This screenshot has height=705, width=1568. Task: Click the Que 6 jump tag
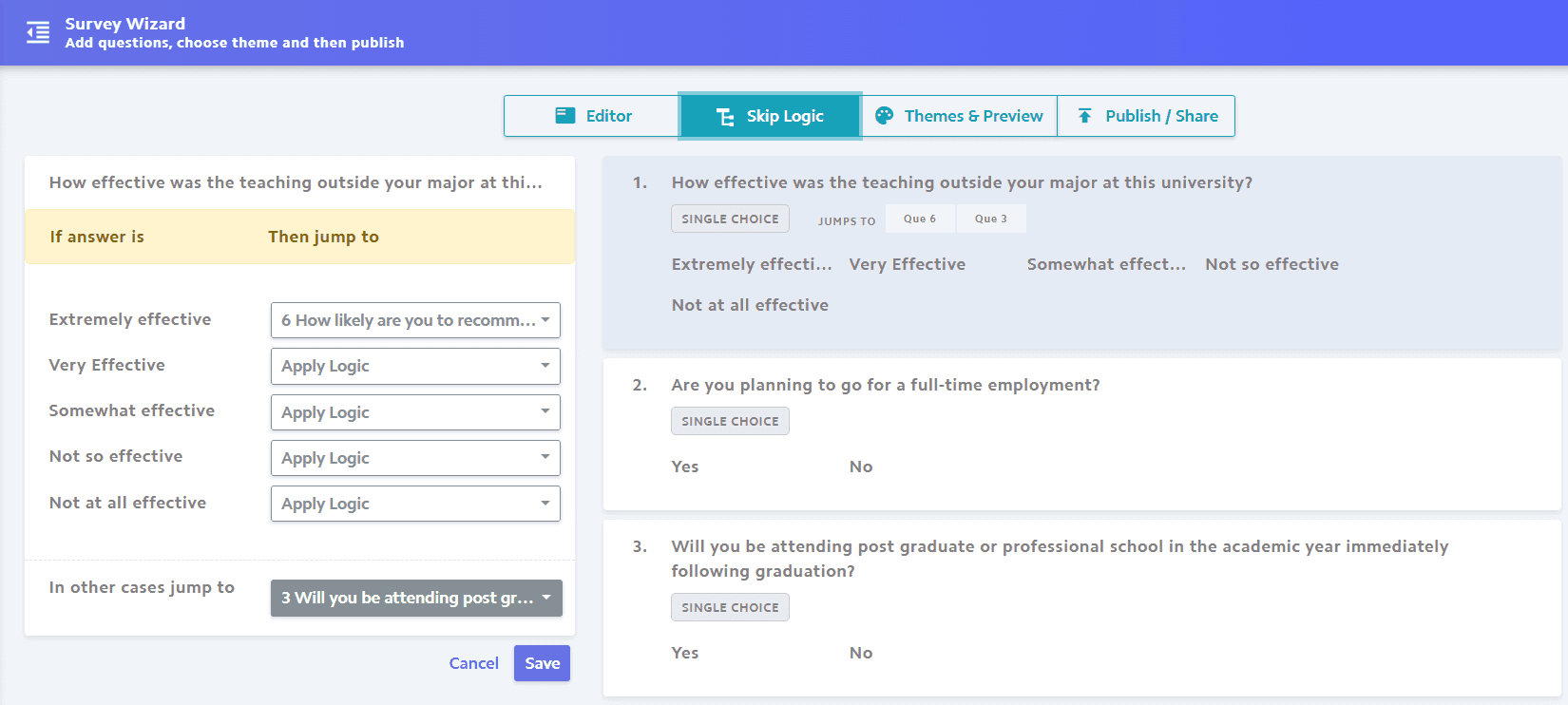(x=920, y=219)
